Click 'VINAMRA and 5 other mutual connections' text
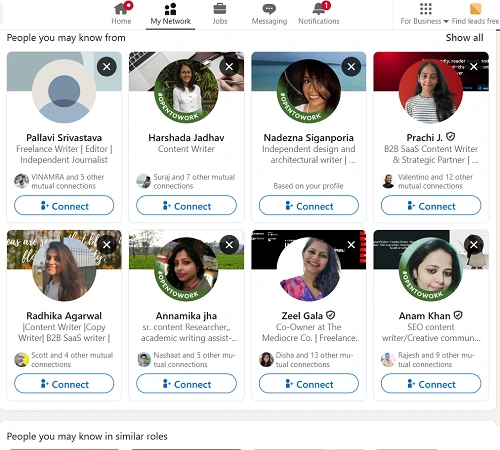 point(68,181)
